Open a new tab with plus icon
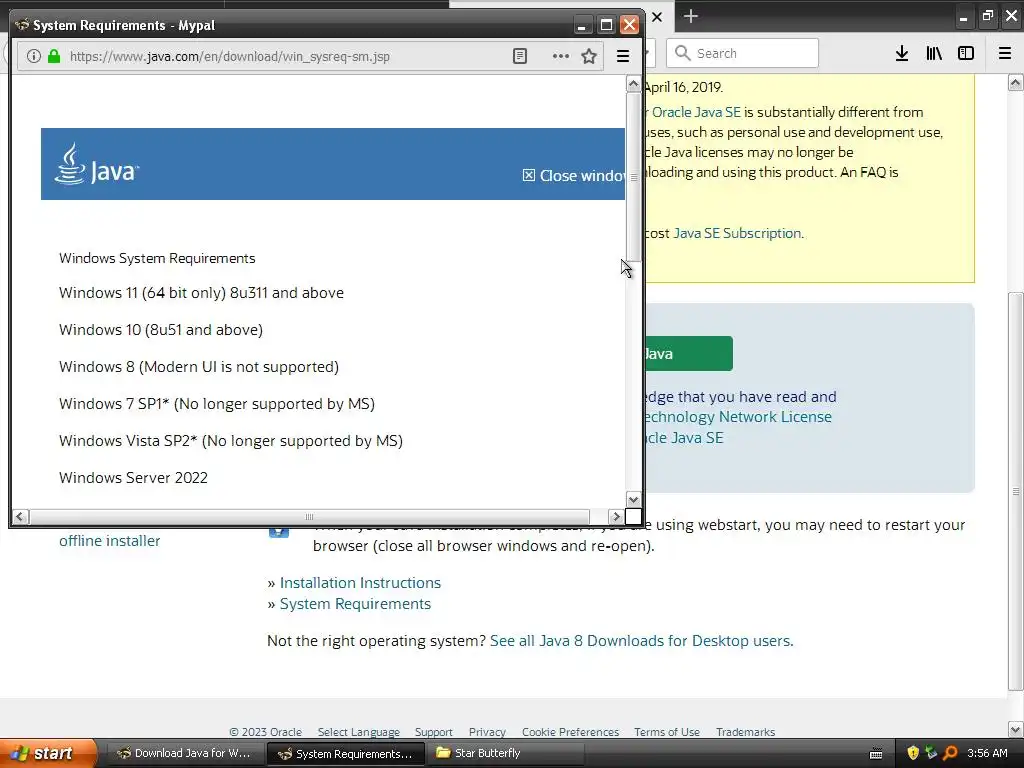This screenshot has height=768, width=1024. pos(691,16)
